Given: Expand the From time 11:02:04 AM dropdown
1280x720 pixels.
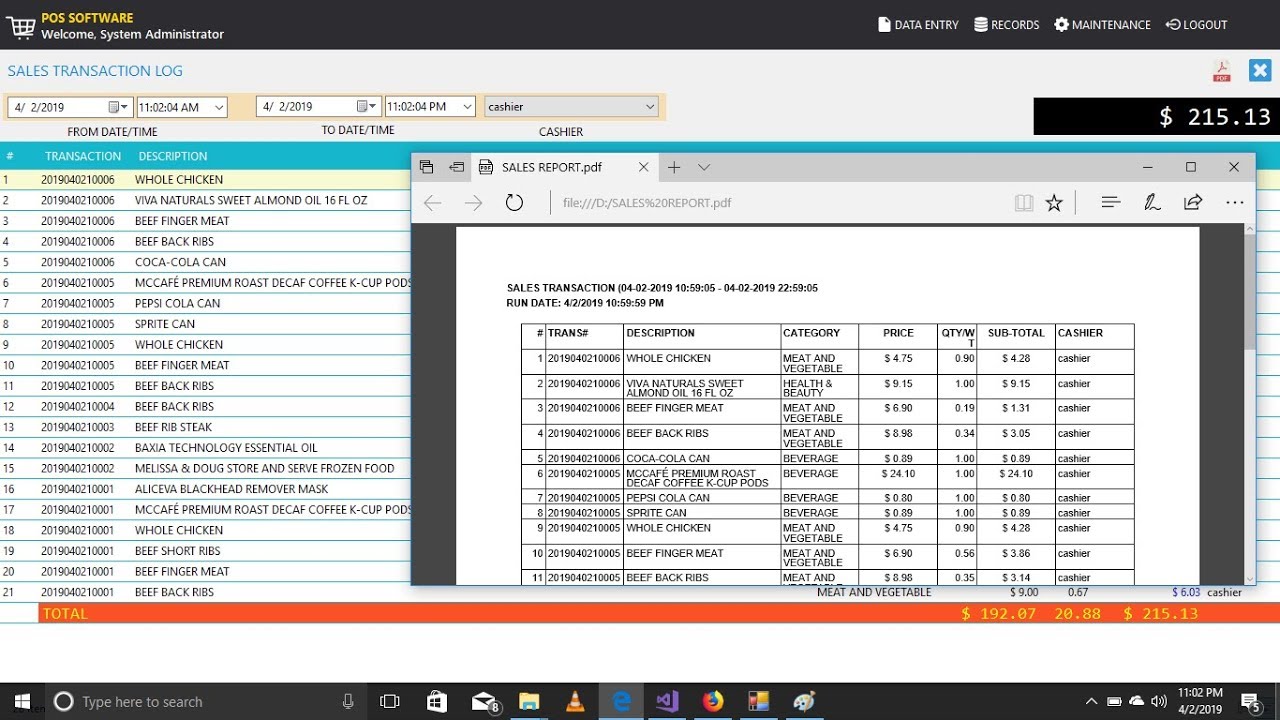Looking at the screenshot, I should coord(219,107).
